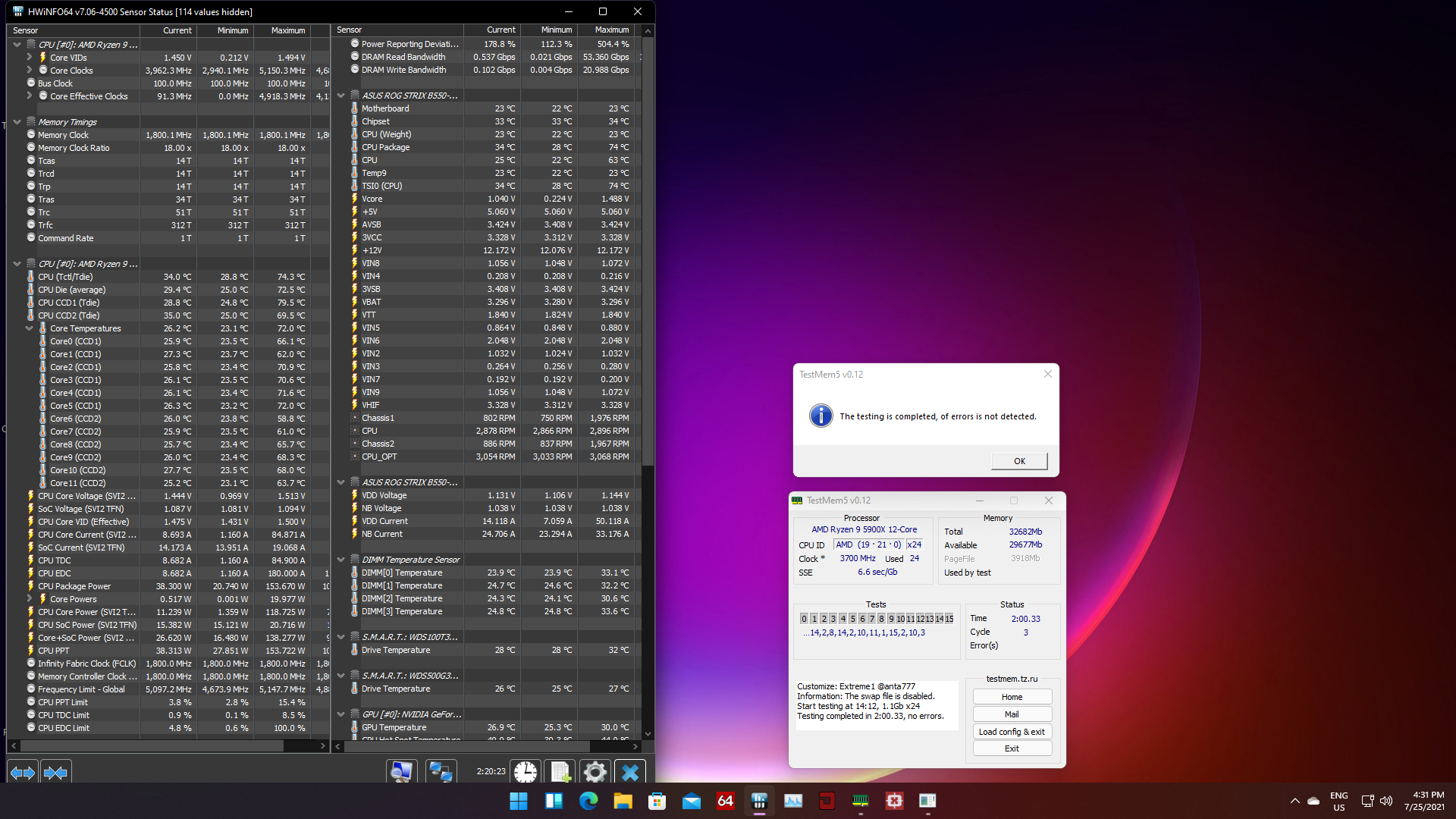Click the blue X close-sensors icon in HWiNFO toolbar
The width and height of the screenshot is (1456, 819).
click(630, 772)
